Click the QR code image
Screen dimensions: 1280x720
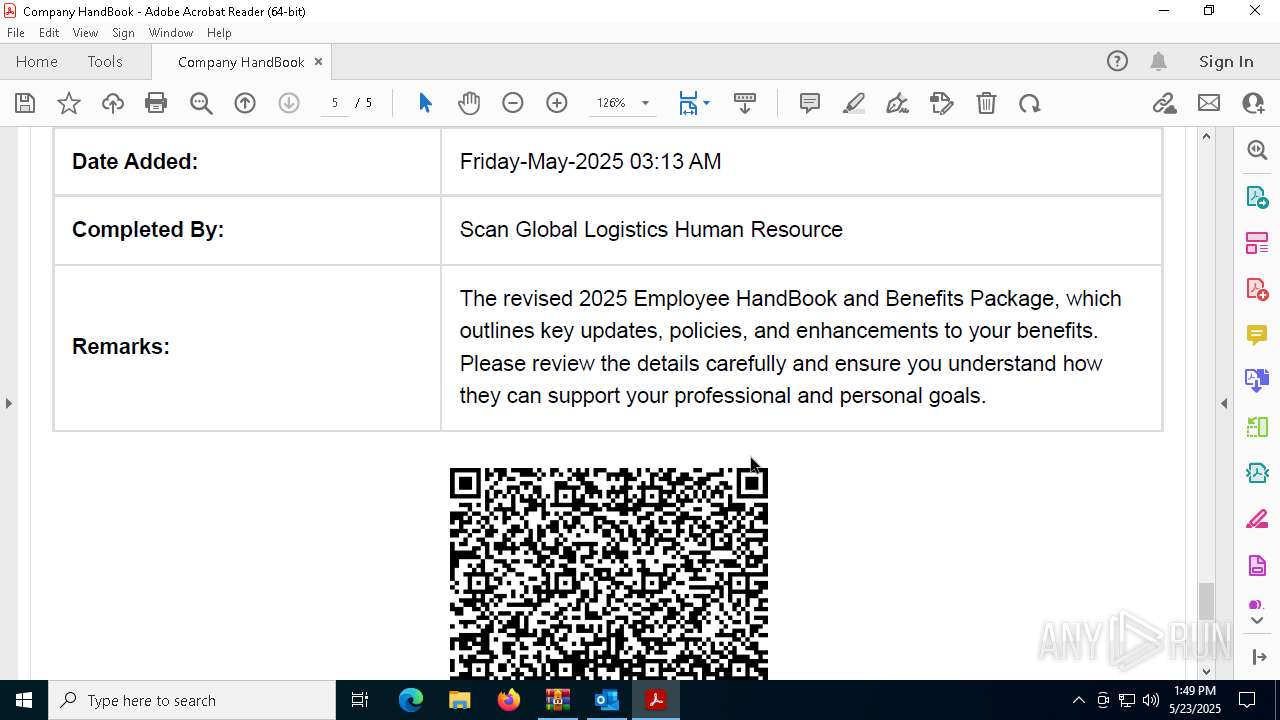pyautogui.click(x=609, y=573)
